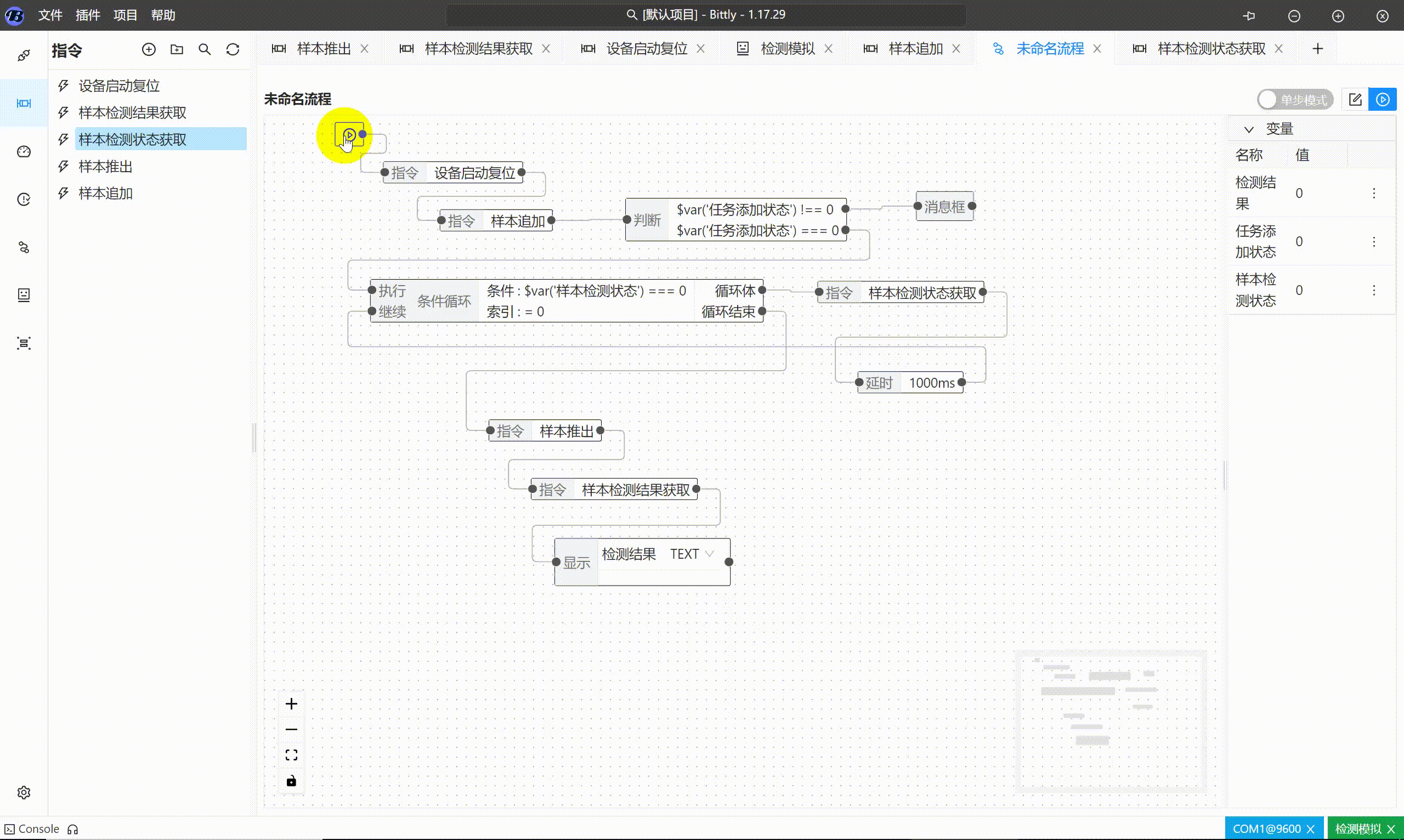The image size is (1404, 840).
Task: Click the edit pencil icon beside 单步模式
Action: (1355, 99)
